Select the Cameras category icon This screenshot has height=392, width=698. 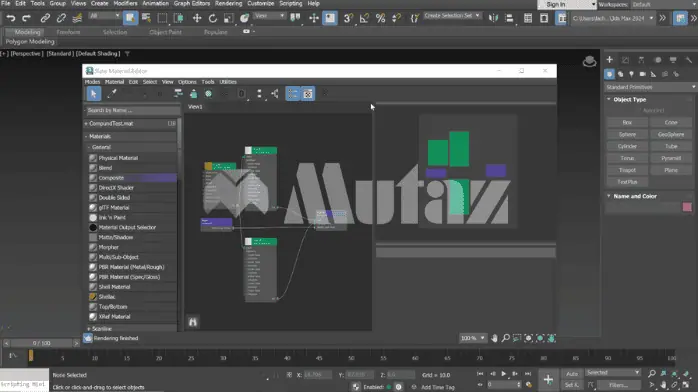tap(642, 74)
